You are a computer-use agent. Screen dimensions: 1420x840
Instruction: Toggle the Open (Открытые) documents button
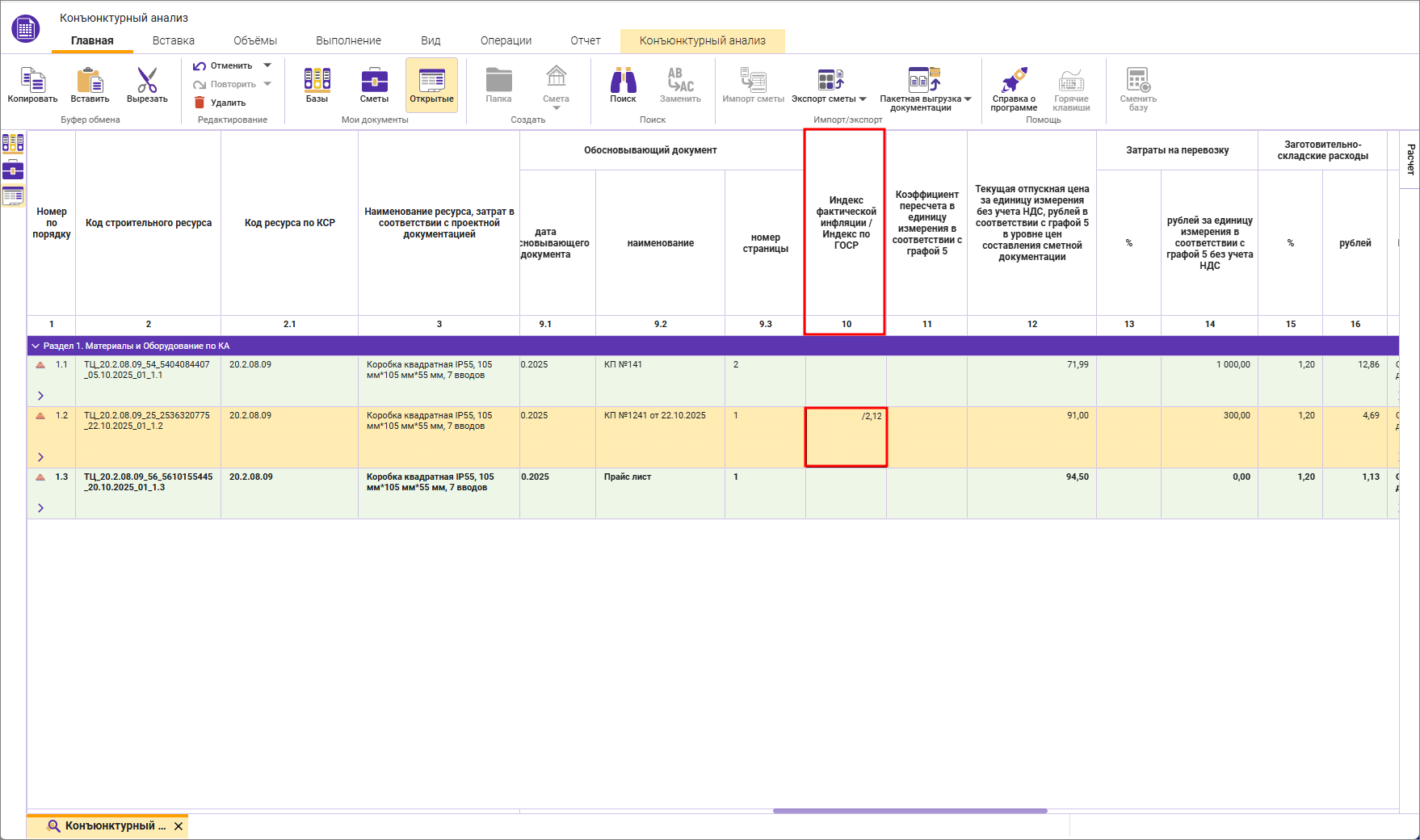point(431,85)
